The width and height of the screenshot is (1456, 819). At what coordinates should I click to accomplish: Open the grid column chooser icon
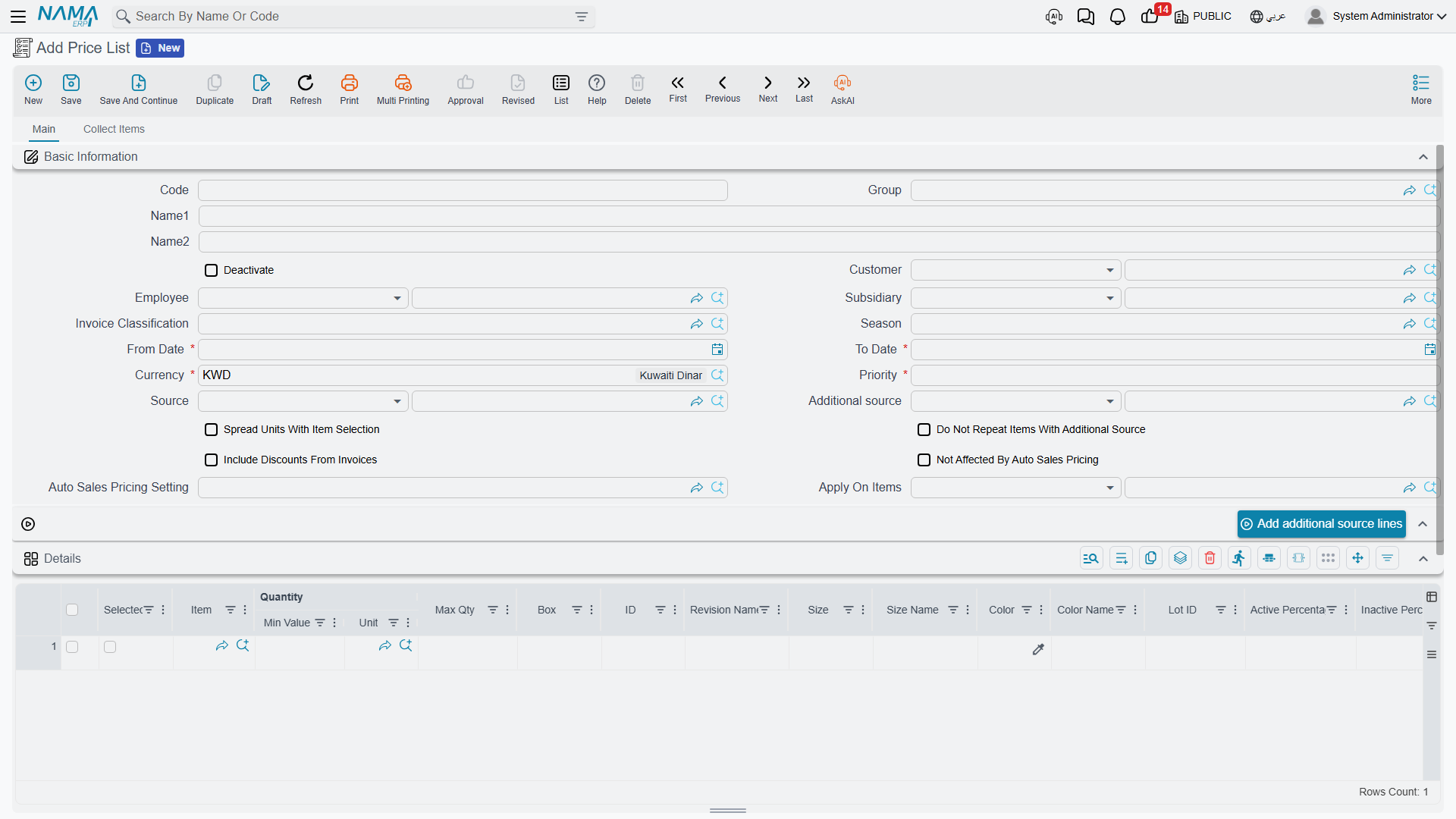[1432, 597]
